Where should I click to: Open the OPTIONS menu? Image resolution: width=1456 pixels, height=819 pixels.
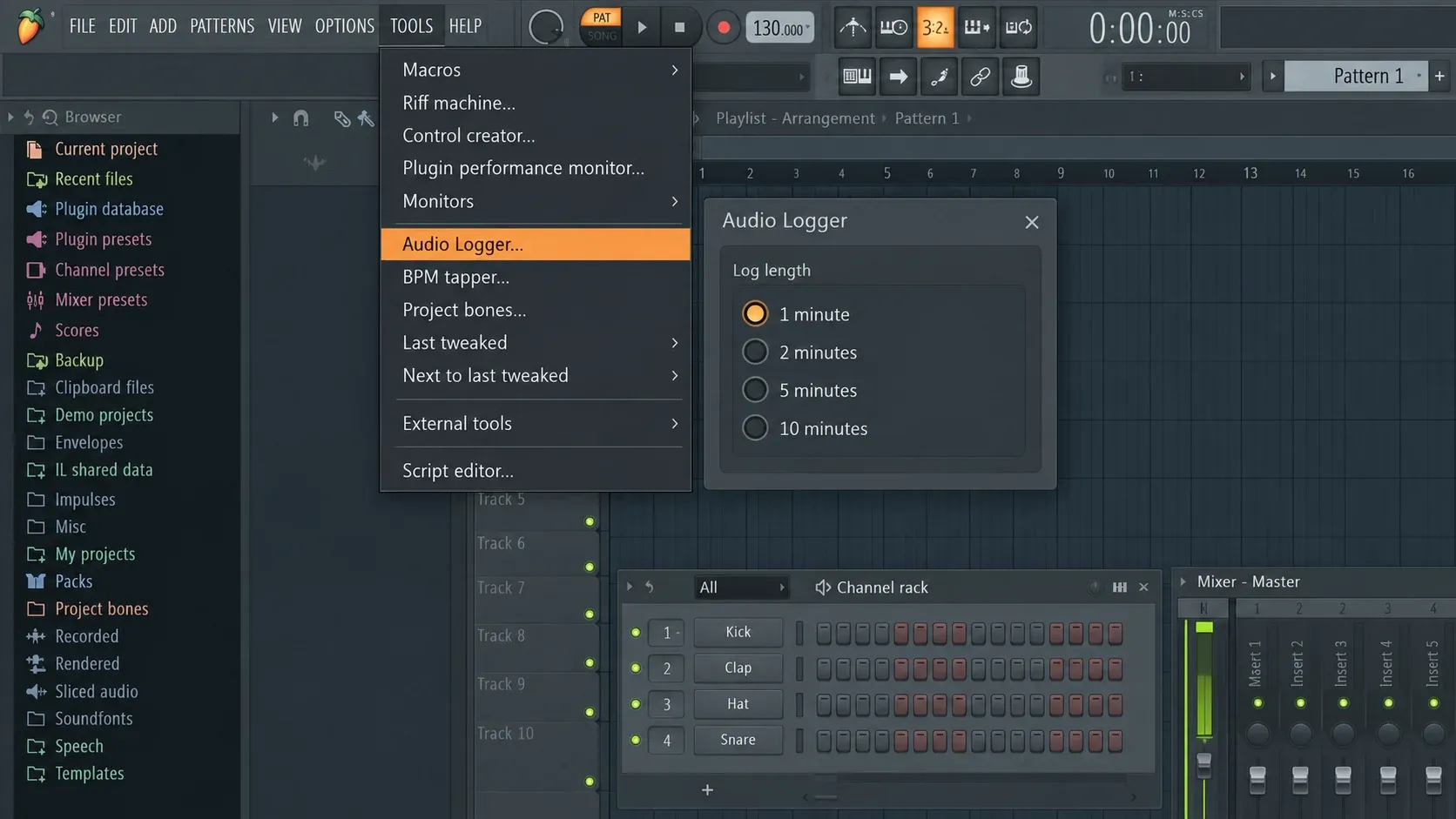click(x=344, y=26)
